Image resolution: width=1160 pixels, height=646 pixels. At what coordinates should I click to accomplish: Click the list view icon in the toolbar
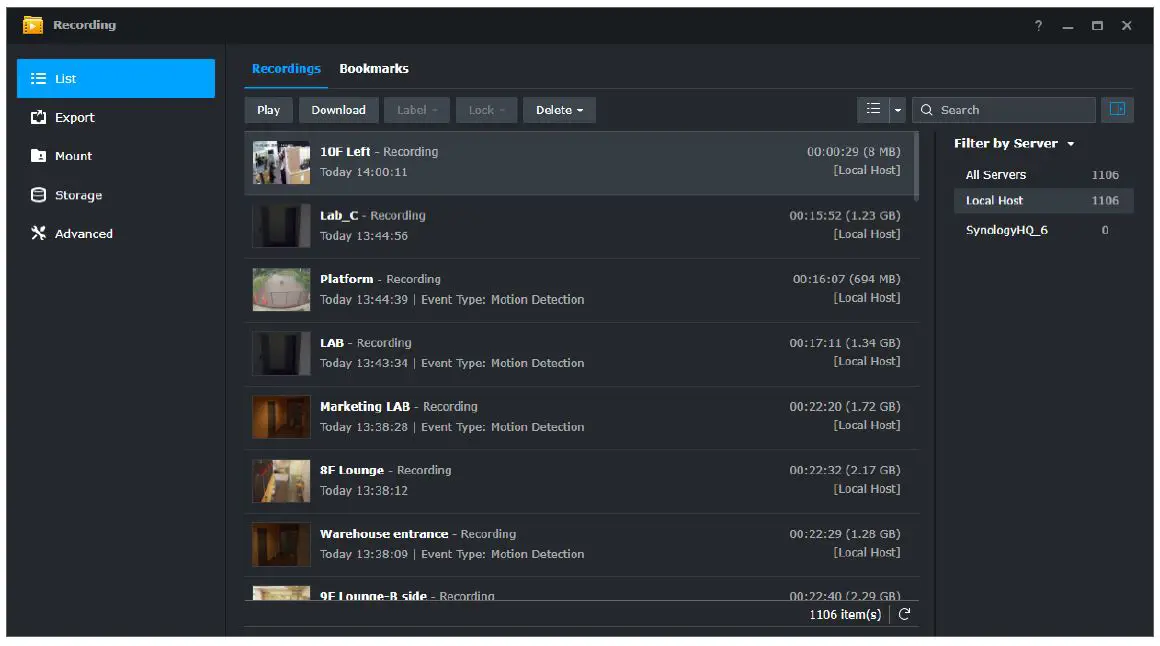(872, 109)
